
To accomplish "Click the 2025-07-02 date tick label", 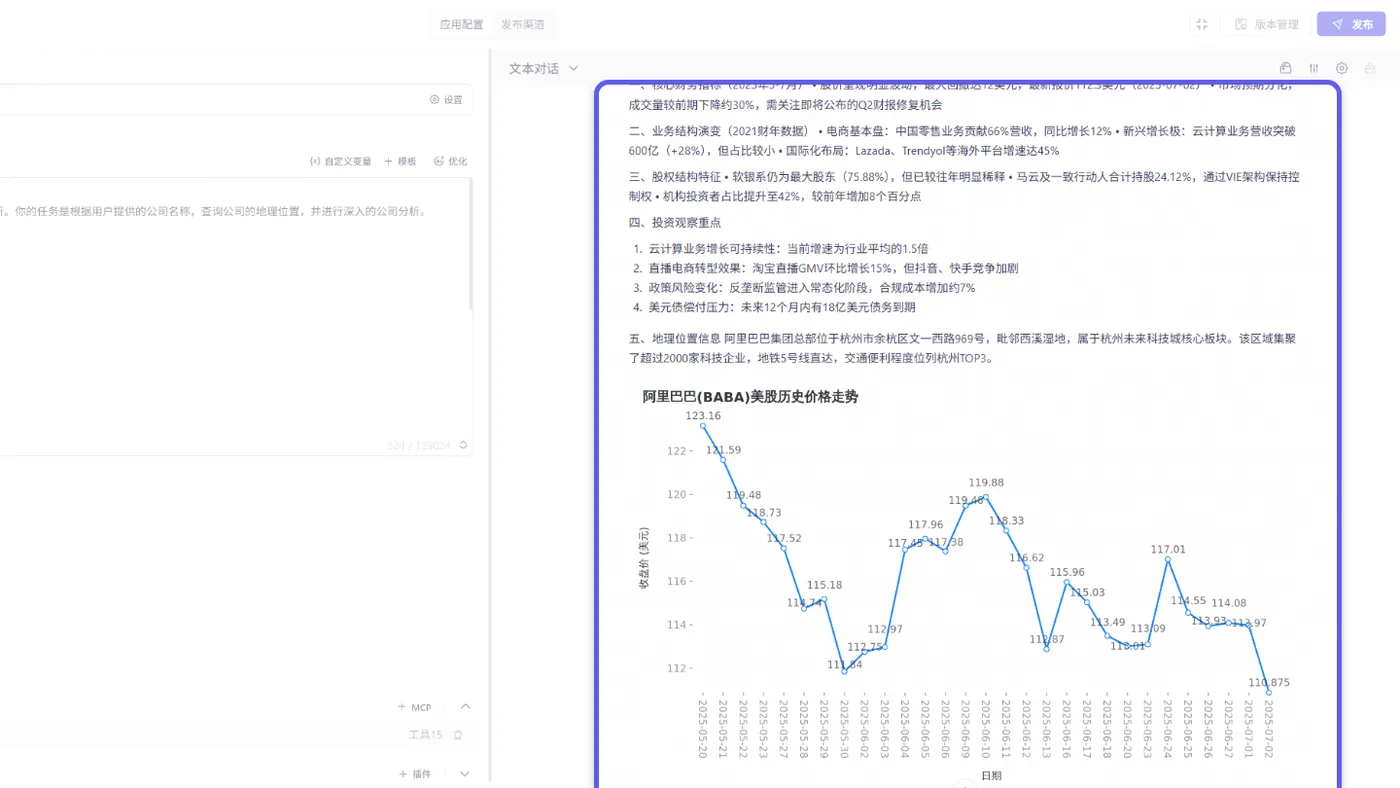I will tap(1269, 727).
